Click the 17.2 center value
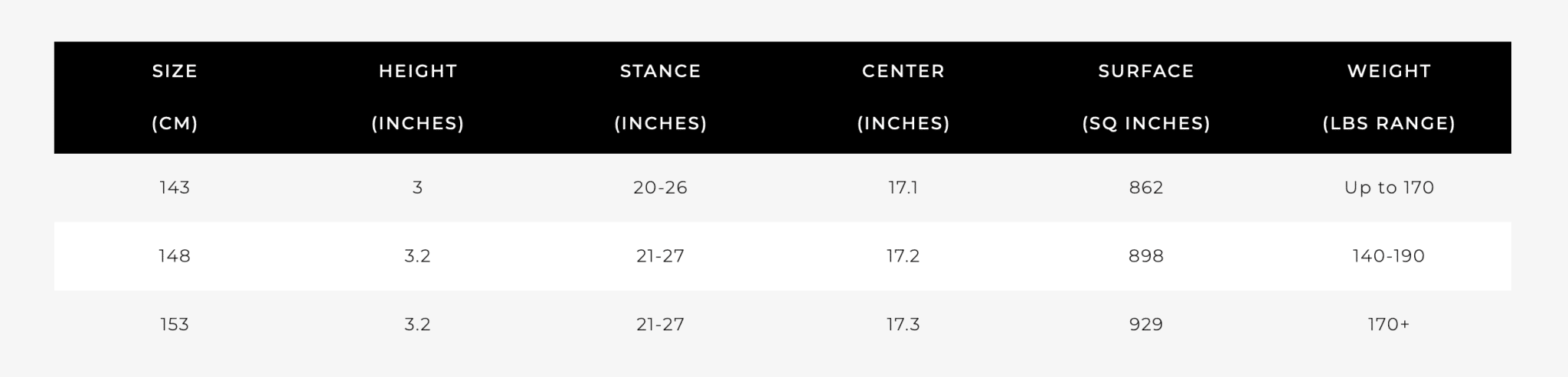The image size is (1568, 377). 903,256
